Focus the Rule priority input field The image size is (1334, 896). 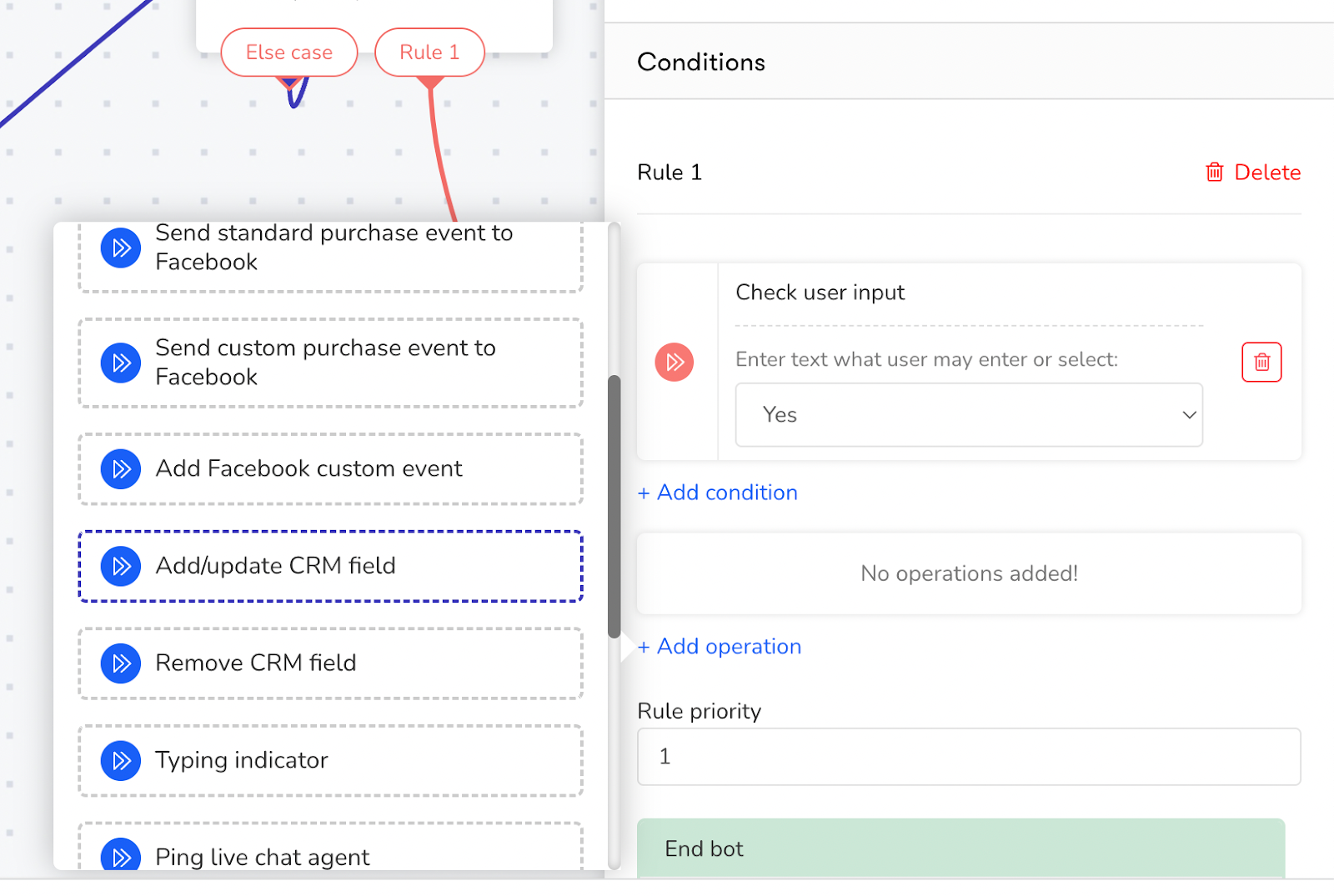[969, 757]
